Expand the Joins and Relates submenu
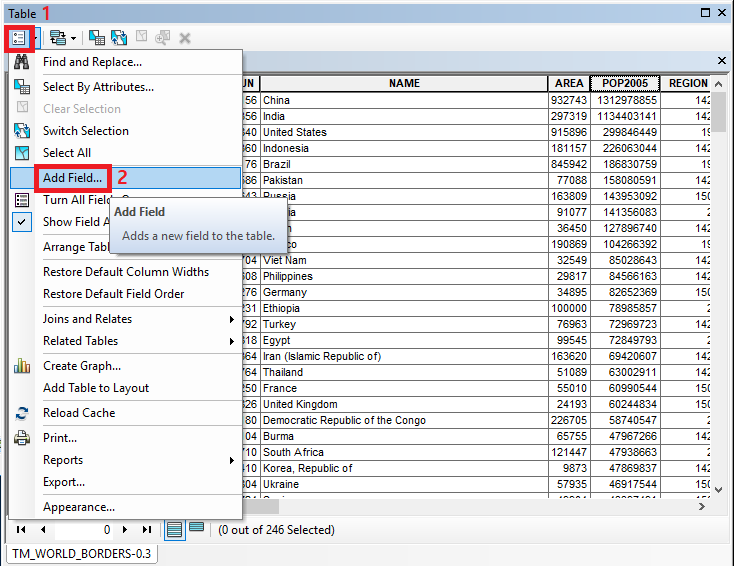734x566 pixels. [x=232, y=319]
